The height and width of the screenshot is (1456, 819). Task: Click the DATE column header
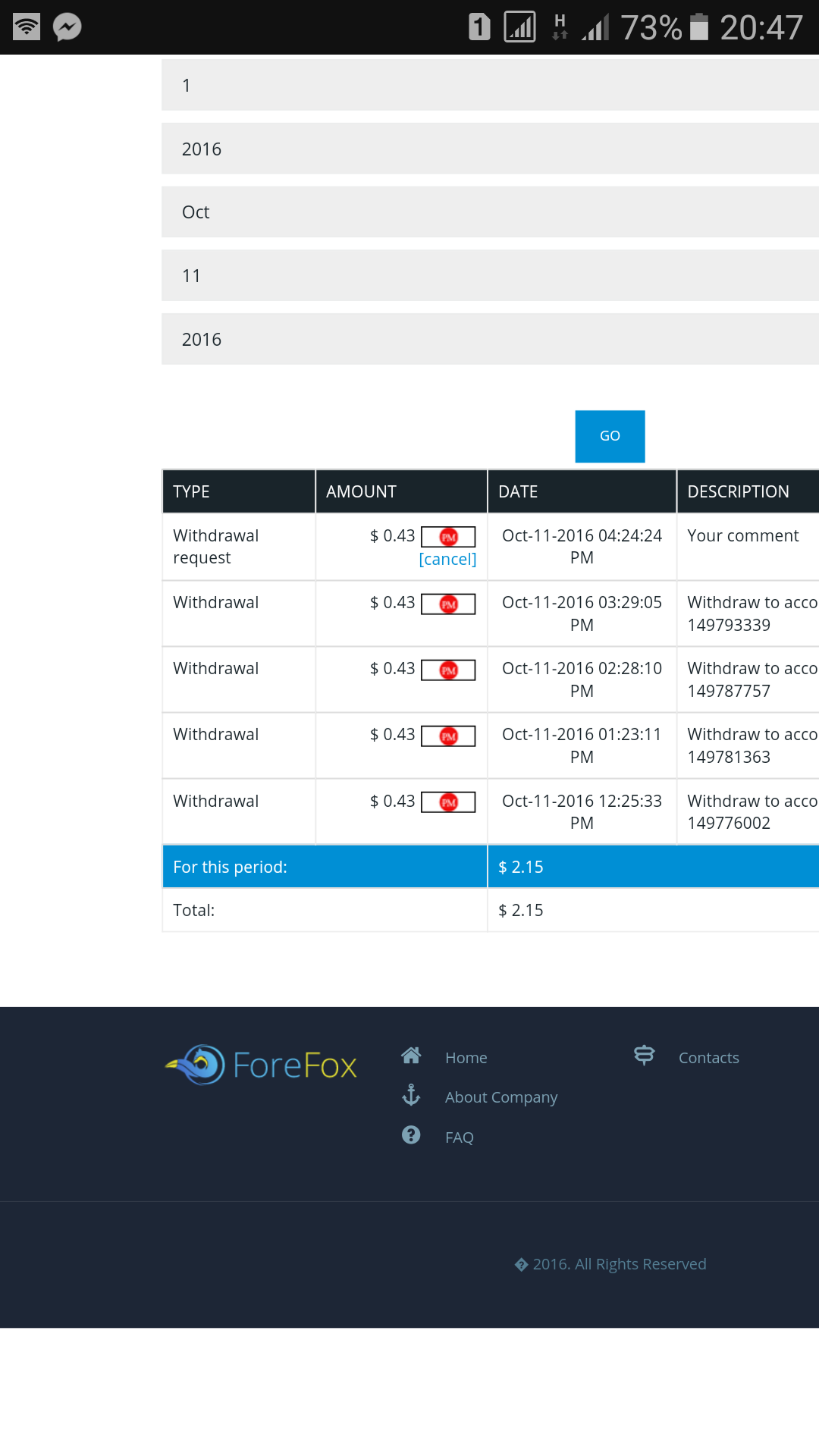click(x=582, y=491)
